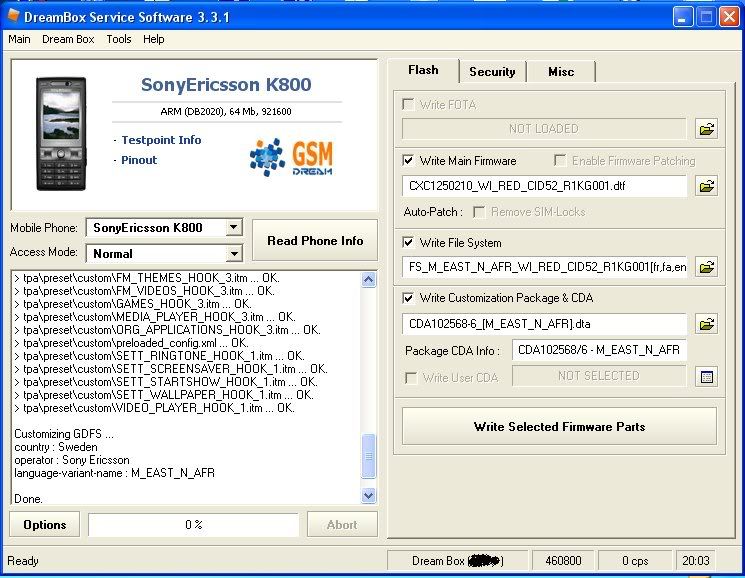Click log line MEDIA_PLAYER_HOOK_3.itm
Image resolution: width=745 pixels, height=578 pixels.
[155, 317]
